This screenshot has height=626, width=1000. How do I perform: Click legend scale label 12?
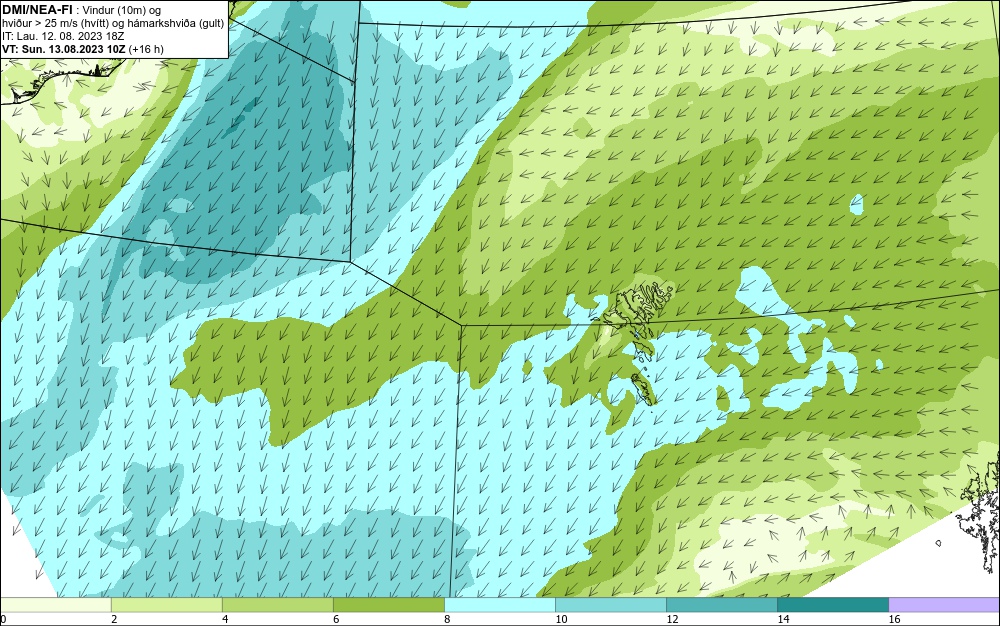pyautogui.click(x=672, y=619)
